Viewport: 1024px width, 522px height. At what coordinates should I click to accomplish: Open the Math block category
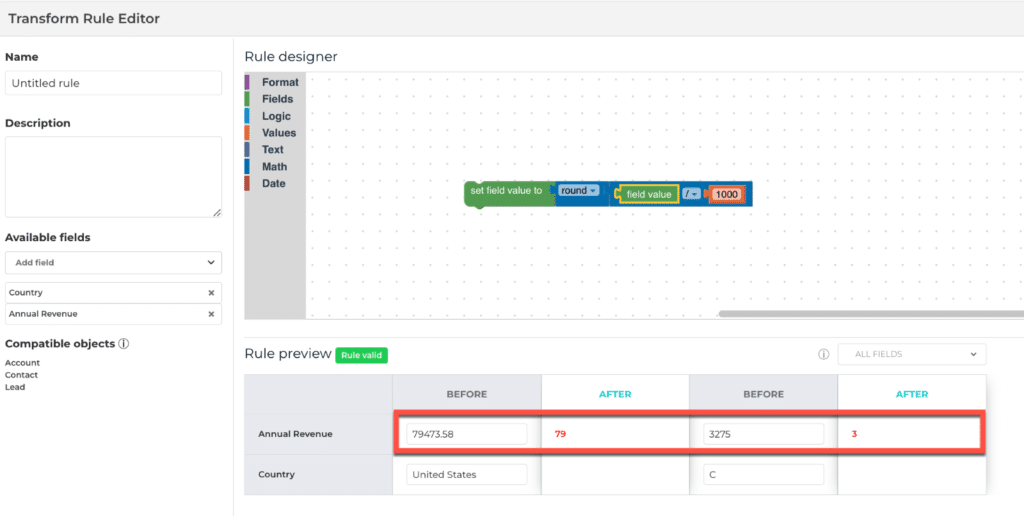coord(274,167)
